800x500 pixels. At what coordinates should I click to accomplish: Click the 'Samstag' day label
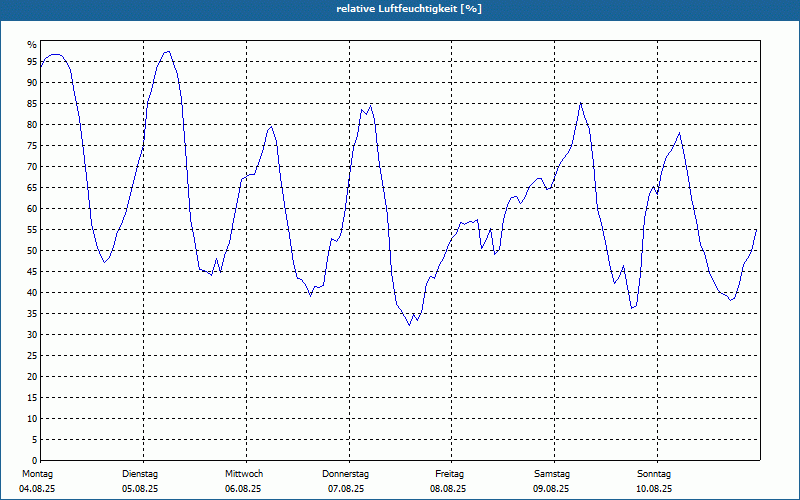tap(552, 474)
